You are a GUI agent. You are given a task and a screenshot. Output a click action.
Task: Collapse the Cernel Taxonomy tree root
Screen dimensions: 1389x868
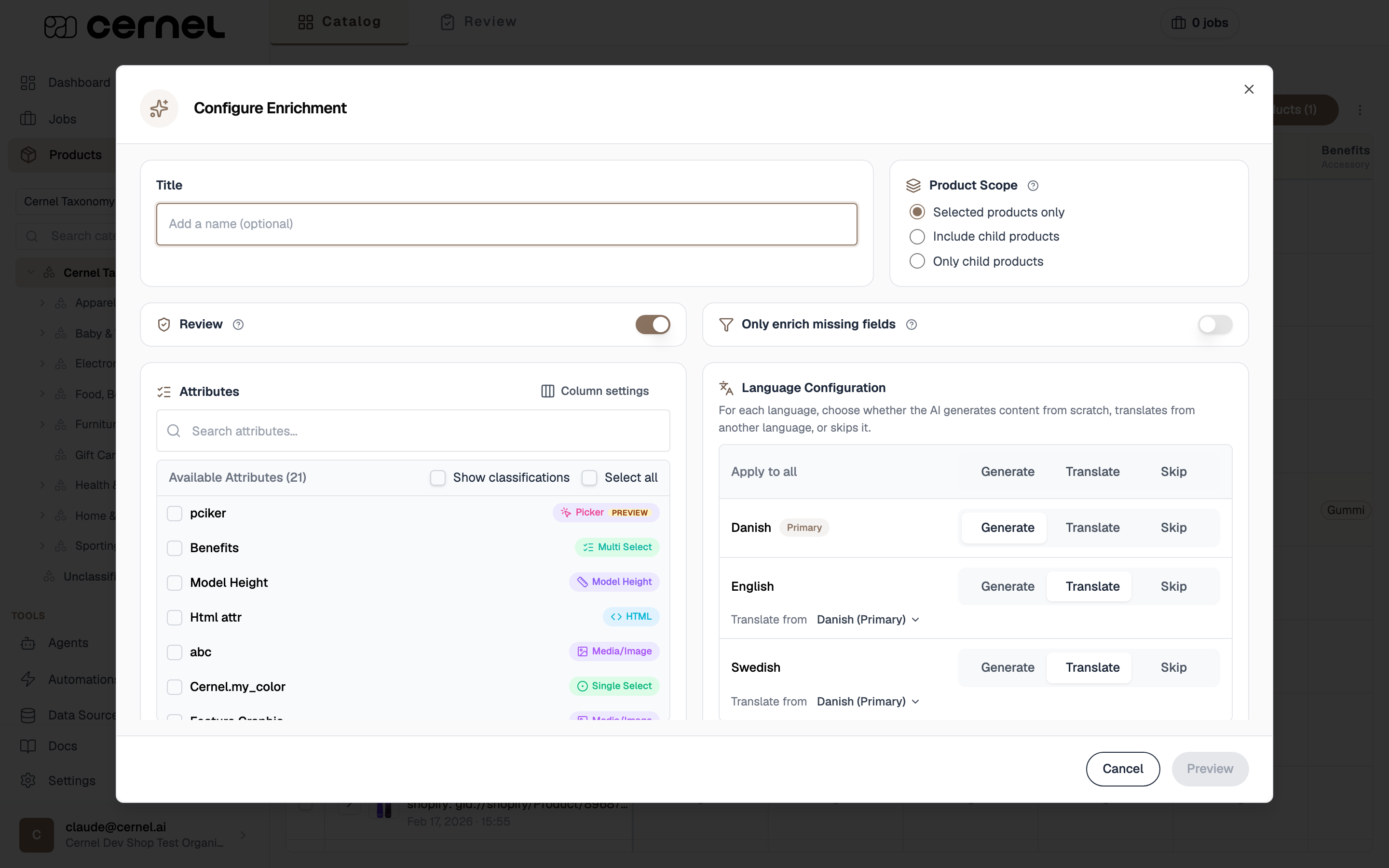31,272
